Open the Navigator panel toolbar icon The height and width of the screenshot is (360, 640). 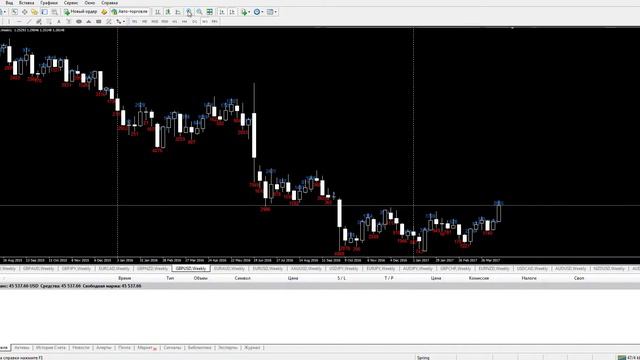click(x=44, y=12)
